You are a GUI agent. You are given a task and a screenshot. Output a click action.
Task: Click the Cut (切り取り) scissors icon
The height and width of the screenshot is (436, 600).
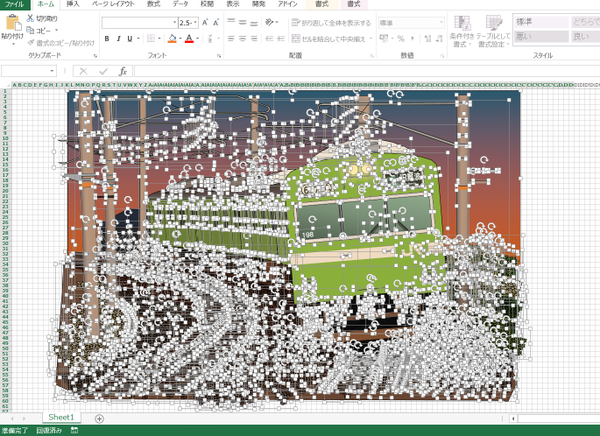point(31,19)
